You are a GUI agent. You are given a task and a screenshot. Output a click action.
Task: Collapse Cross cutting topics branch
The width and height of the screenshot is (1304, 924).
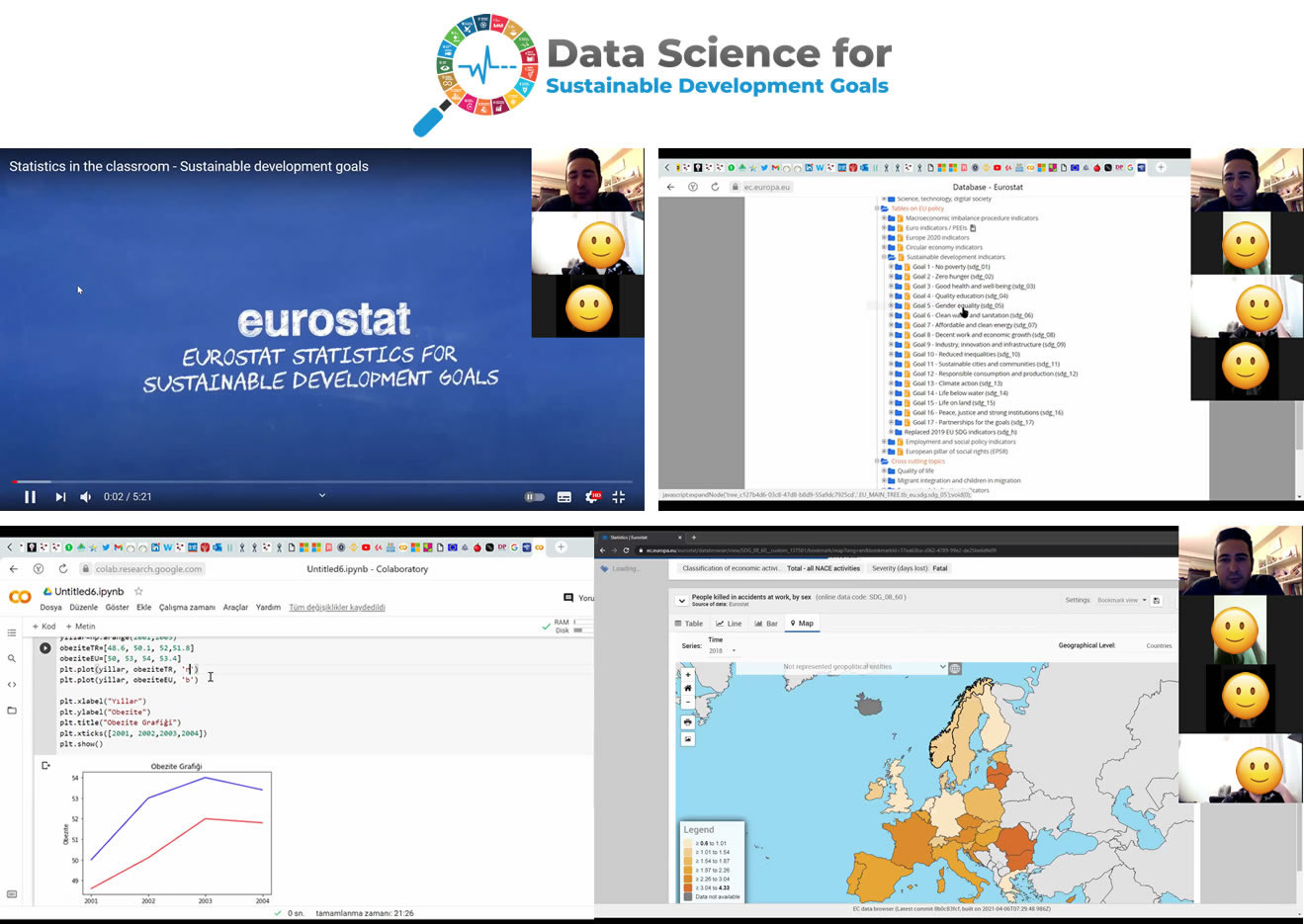click(878, 462)
